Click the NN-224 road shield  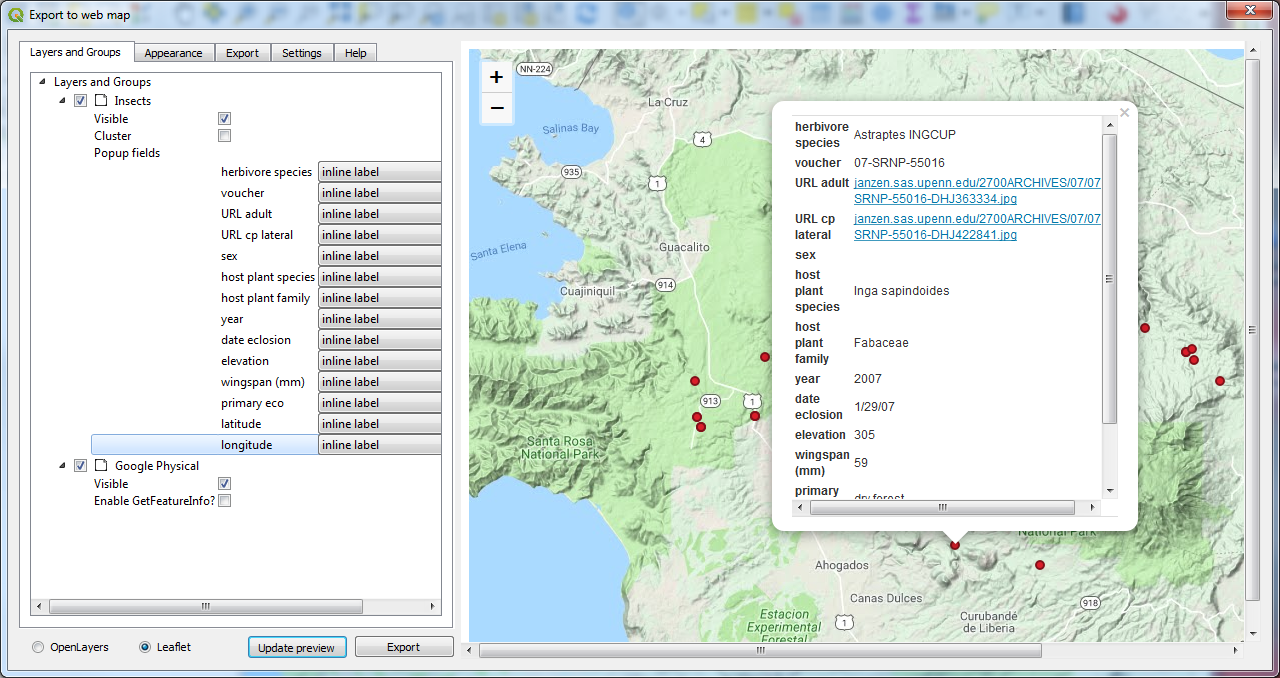tap(536, 70)
